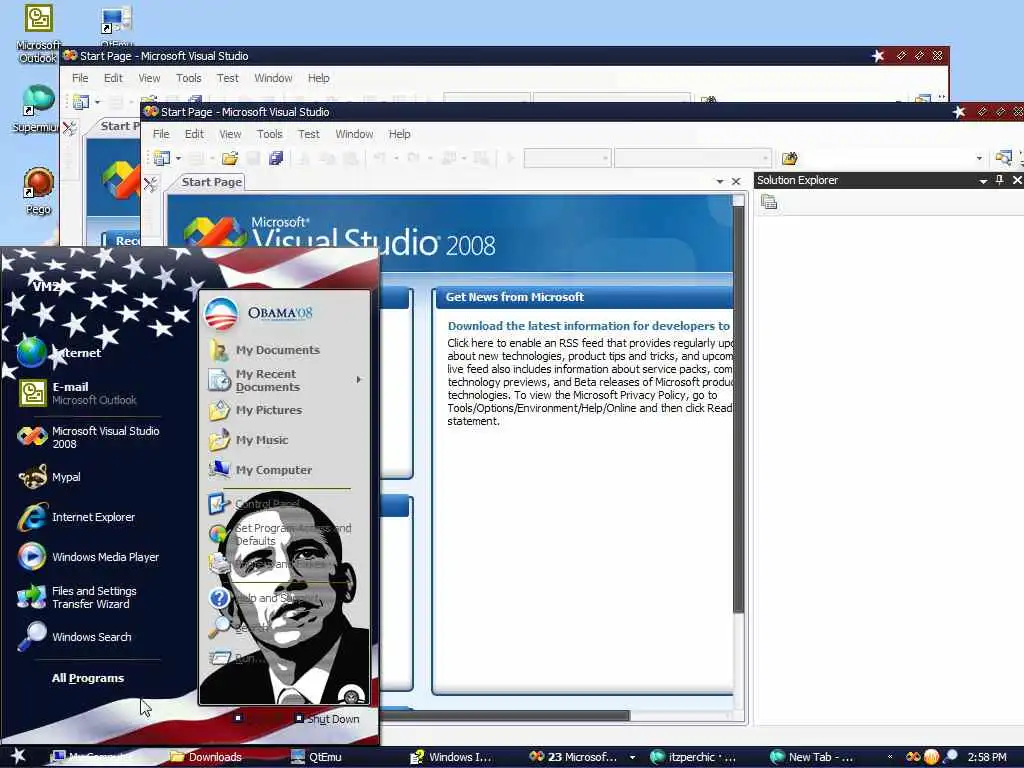The image size is (1024, 768).
Task: Open the Solution Configurations combo box
Action: (x=567, y=158)
